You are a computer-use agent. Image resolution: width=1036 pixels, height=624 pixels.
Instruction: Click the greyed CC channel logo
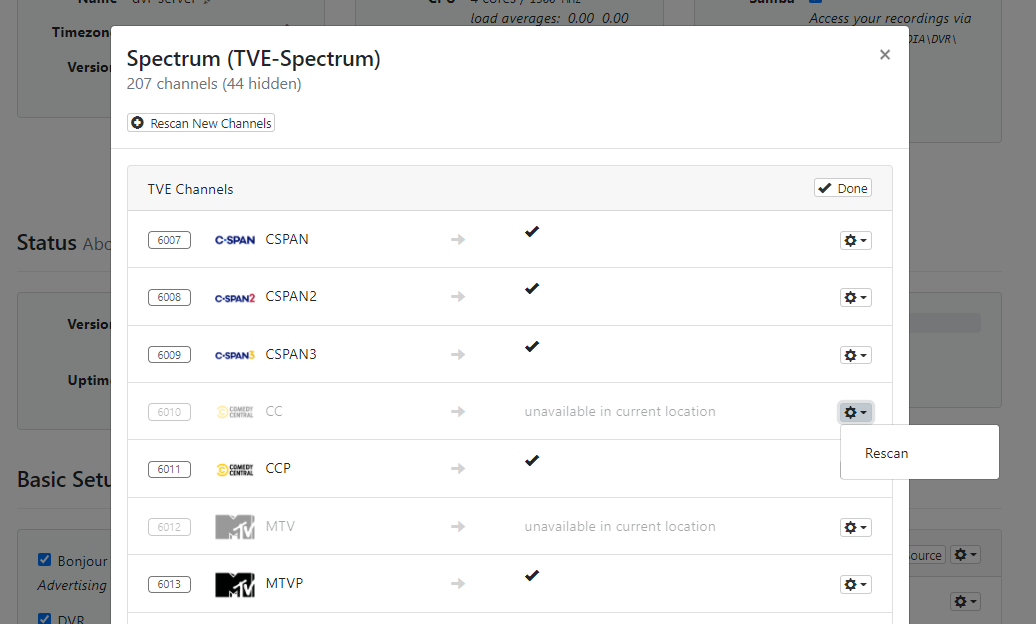click(235, 412)
